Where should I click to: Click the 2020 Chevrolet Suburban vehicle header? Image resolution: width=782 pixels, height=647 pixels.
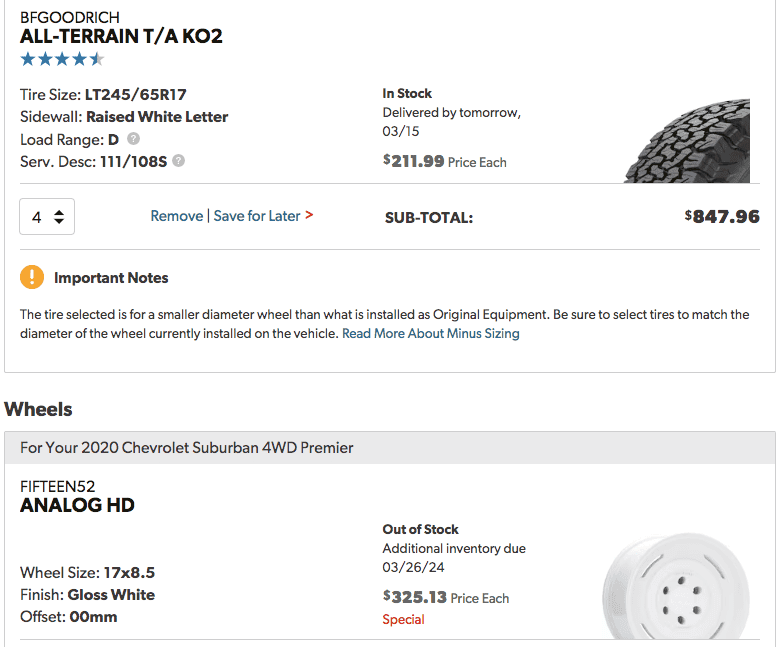tap(186, 447)
